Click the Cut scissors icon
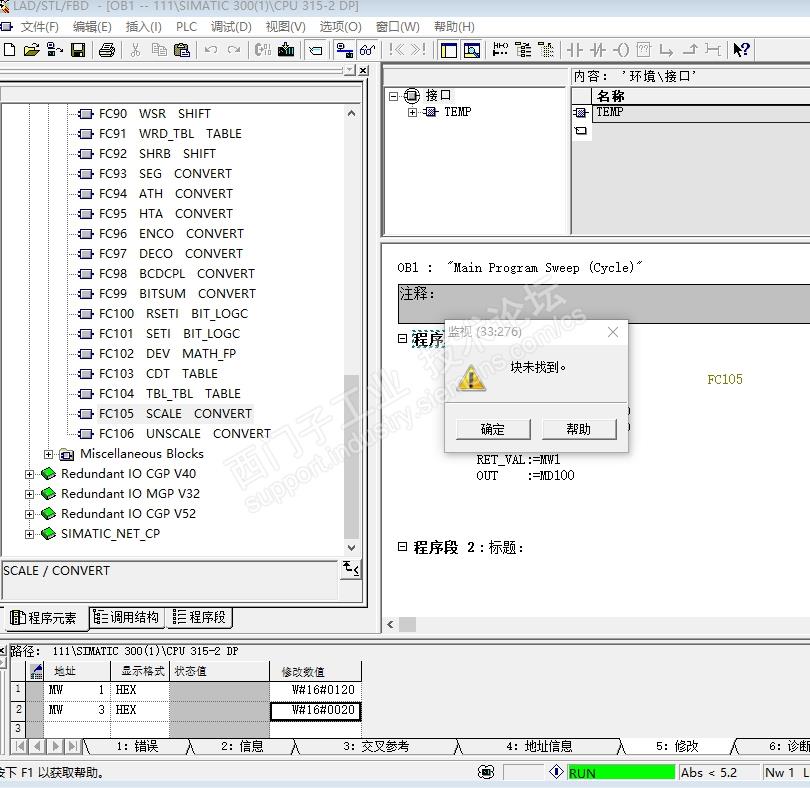 tap(135, 50)
